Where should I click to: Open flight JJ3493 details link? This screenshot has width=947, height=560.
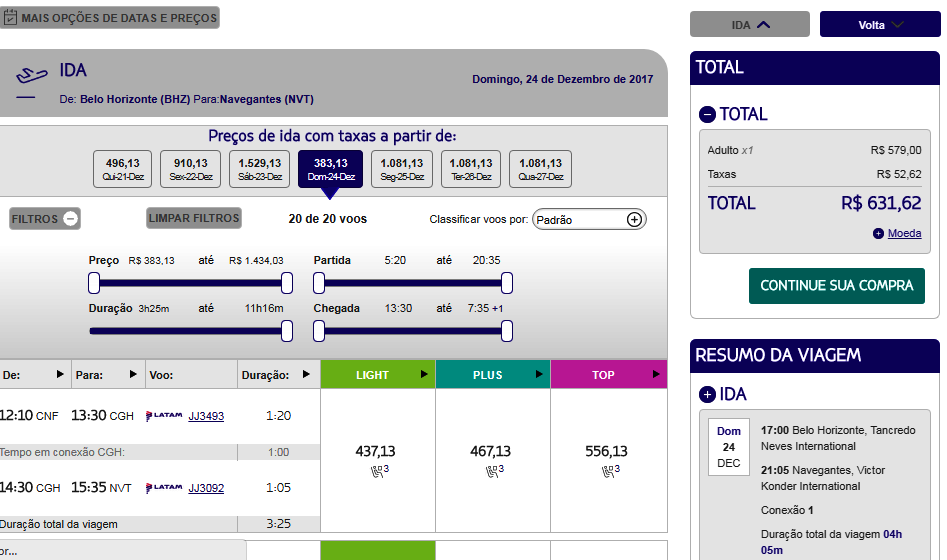pyautogui.click(x=206, y=416)
